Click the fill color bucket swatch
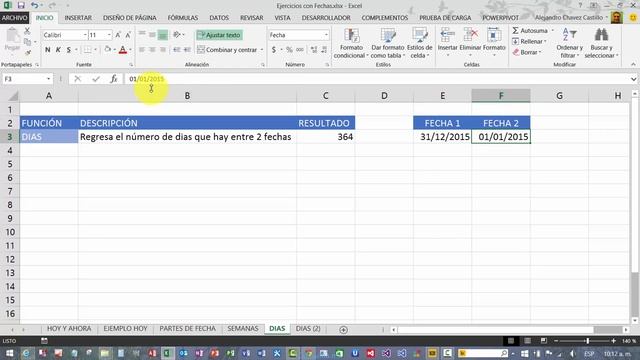This screenshot has width=640, height=360. [x=107, y=50]
